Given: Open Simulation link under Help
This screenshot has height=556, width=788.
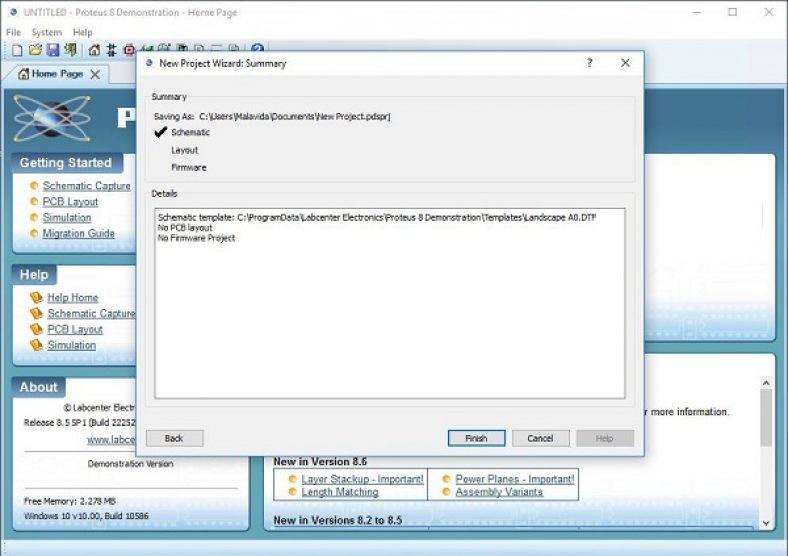Looking at the screenshot, I should (71, 345).
